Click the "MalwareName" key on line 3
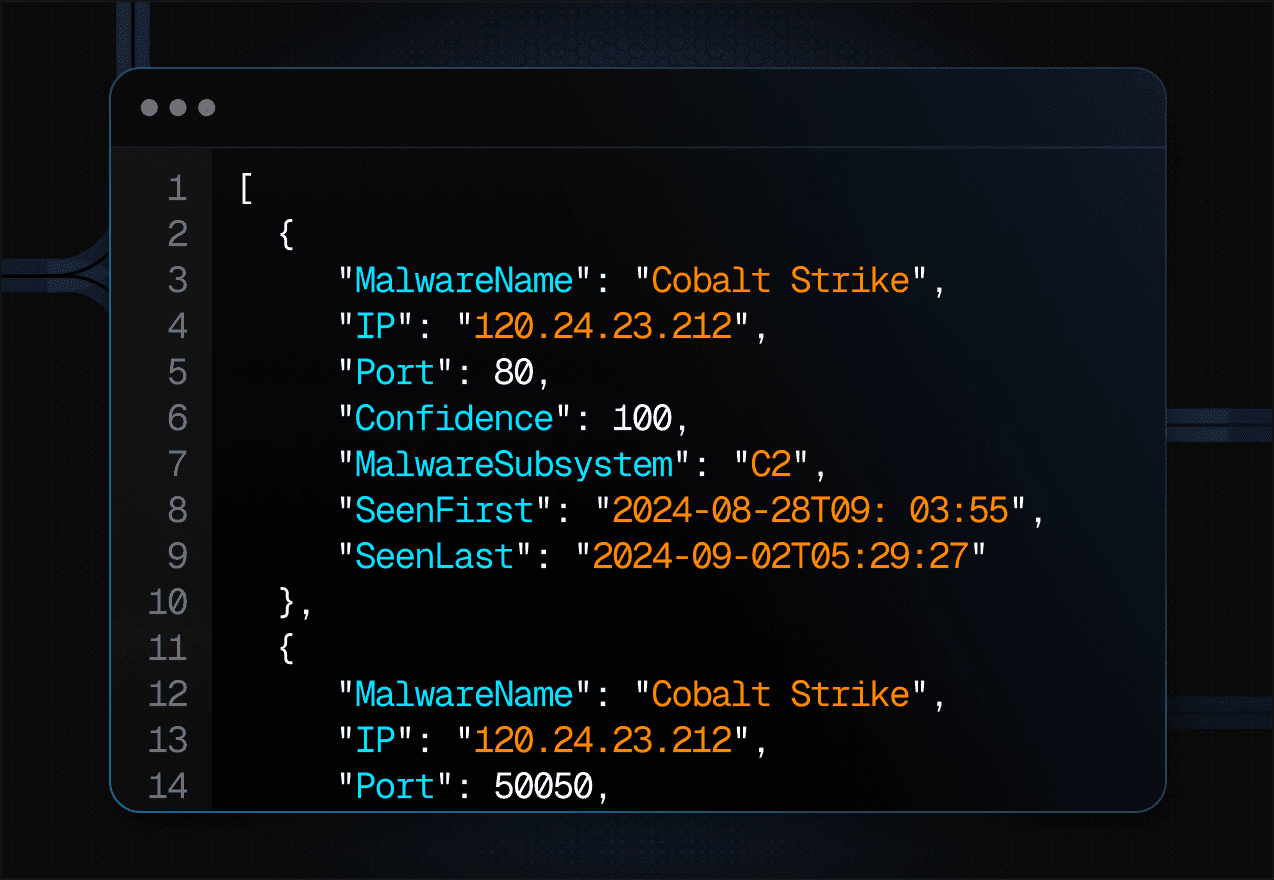The image size is (1274, 880). 465,280
